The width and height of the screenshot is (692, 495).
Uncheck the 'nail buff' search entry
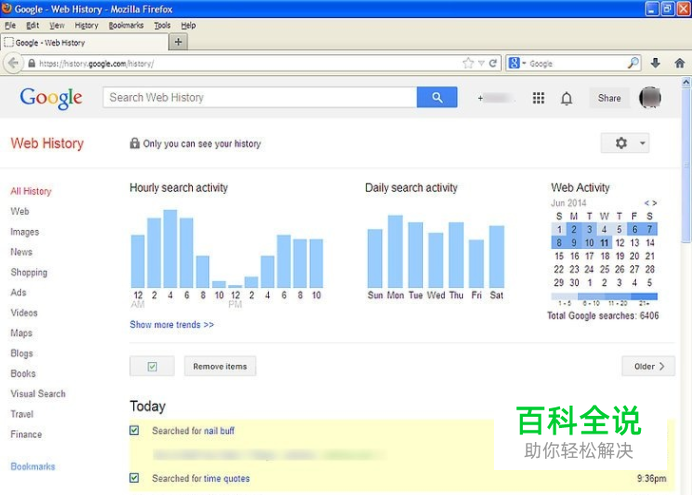134,430
